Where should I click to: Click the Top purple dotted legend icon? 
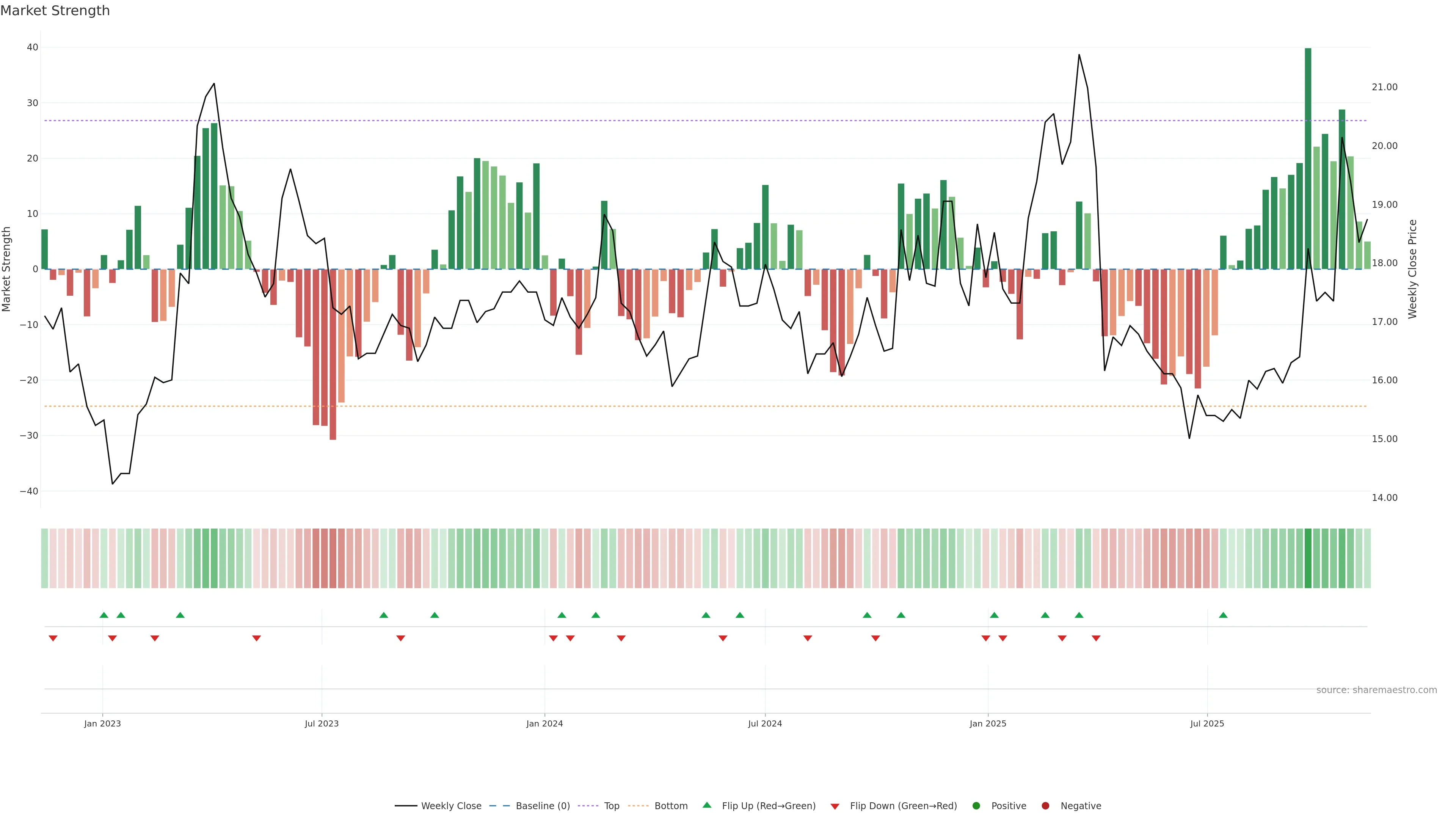(588, 806)
